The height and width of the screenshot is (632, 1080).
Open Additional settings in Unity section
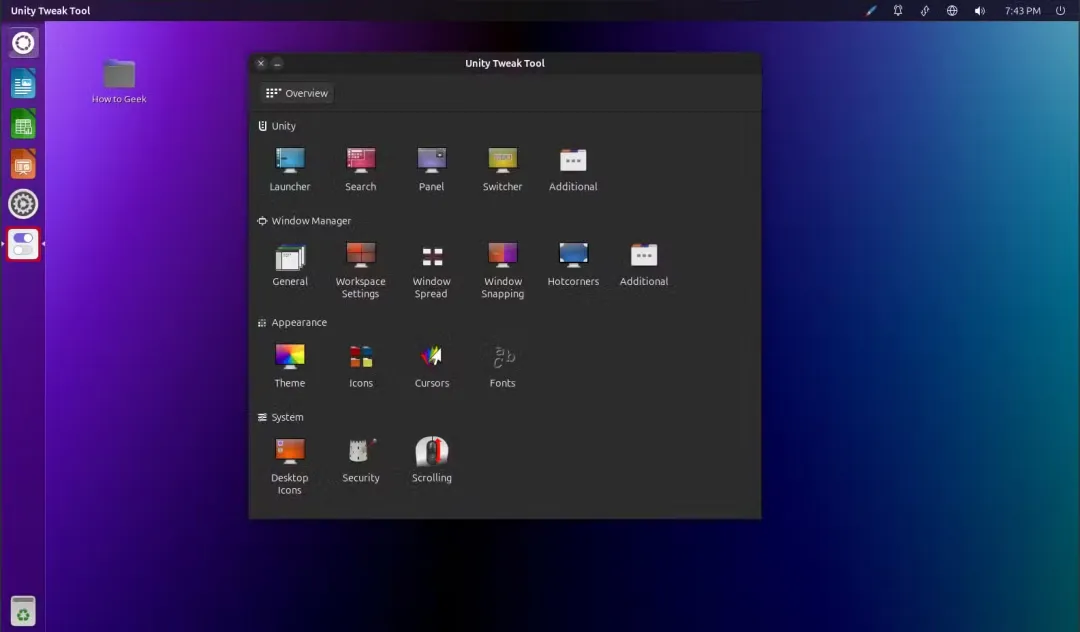click(573, 169)
